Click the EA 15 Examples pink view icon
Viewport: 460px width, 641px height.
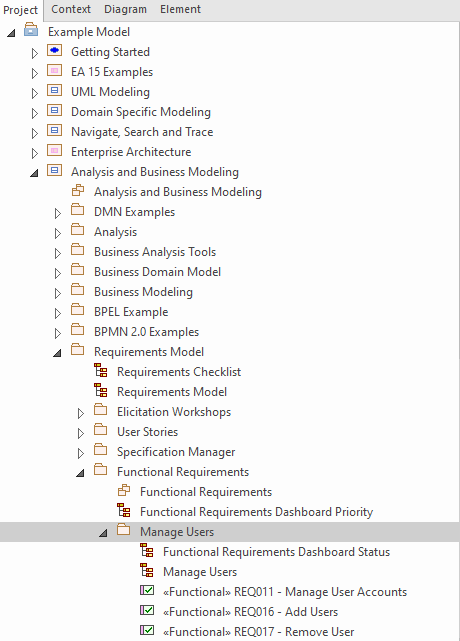click(x=54, y=71)
